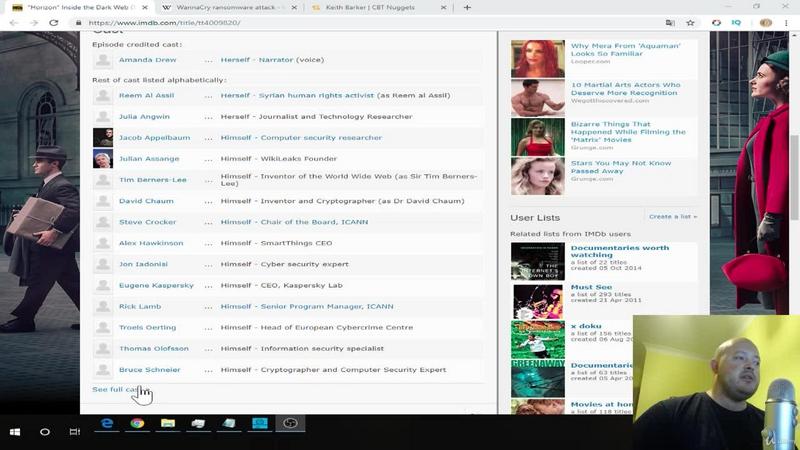Open File Explorer from the taskbar
The image size is (800, 450).
point(168,423)
